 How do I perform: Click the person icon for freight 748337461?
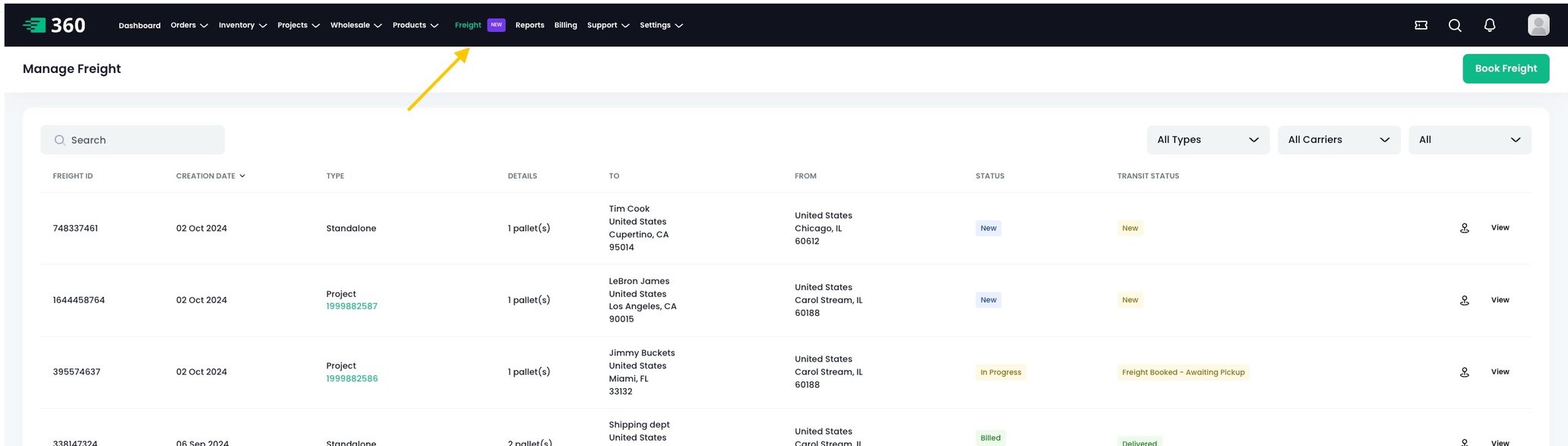click(x=1464, y=228)
